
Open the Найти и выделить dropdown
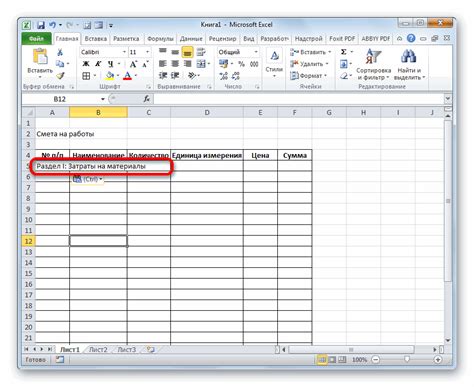click(x=409, y=64)
